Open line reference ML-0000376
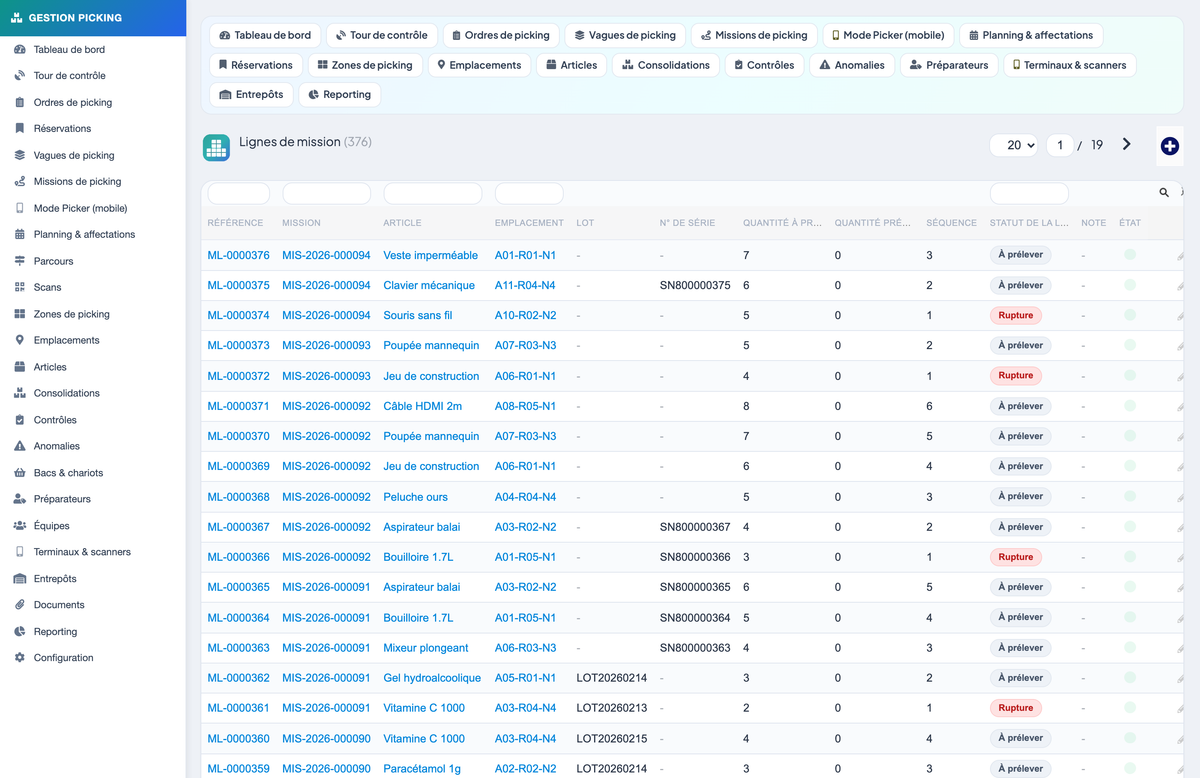This screenshot has width=1200, height=778. point(238,255)
